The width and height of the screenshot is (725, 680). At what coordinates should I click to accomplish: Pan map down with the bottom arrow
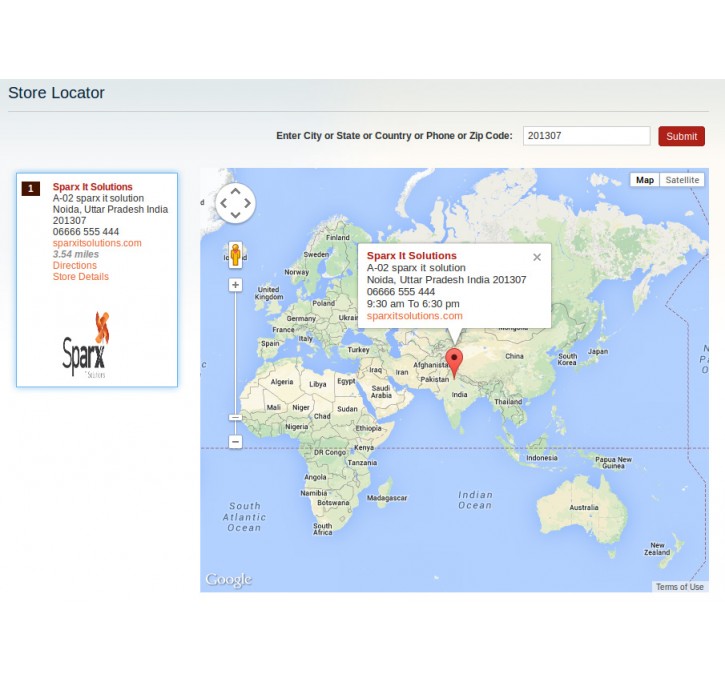[235, 215]
